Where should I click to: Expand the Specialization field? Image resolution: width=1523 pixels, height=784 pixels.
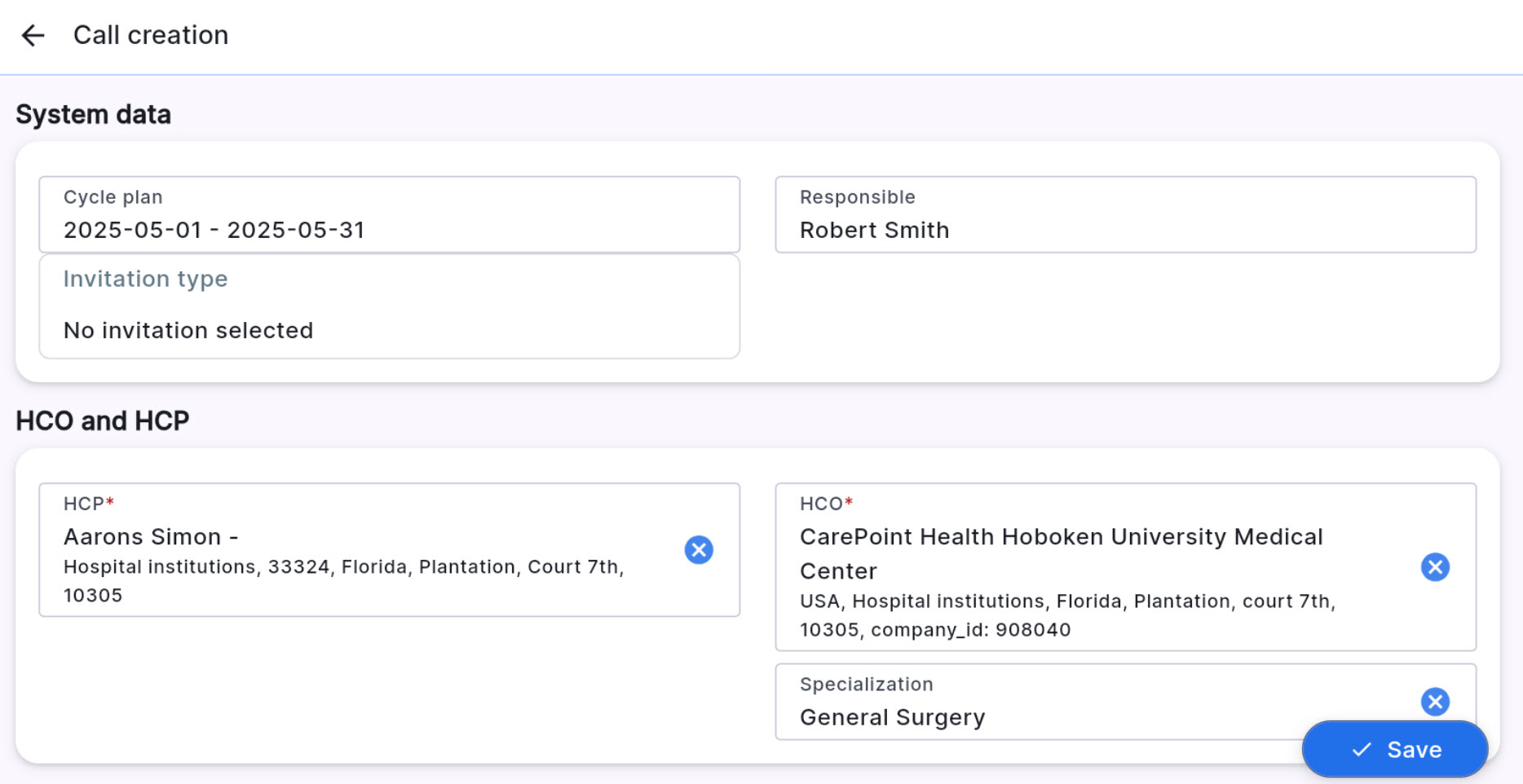pos(1060,703)
